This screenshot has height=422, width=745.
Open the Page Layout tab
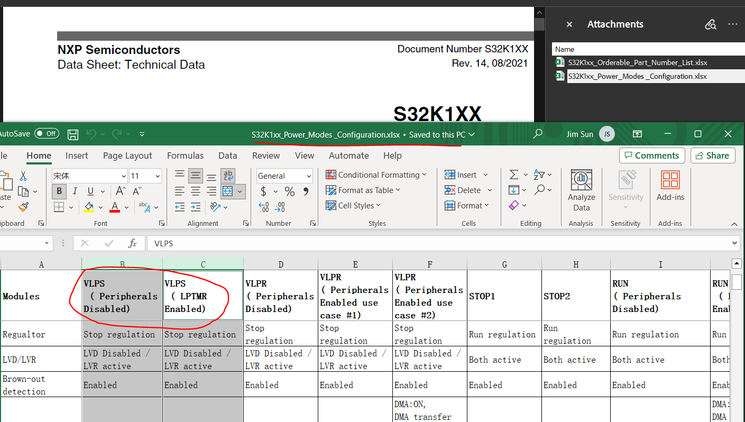click(127, 155)
